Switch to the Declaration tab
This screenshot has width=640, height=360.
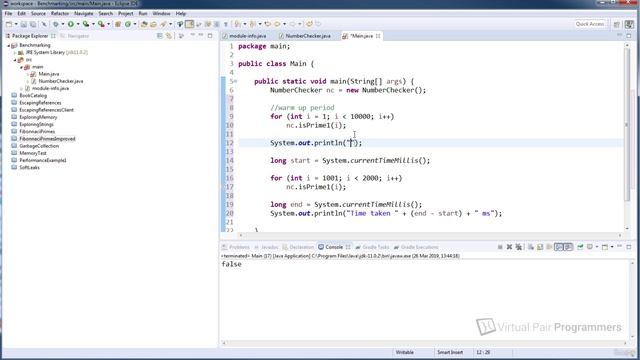pos(298,247)
